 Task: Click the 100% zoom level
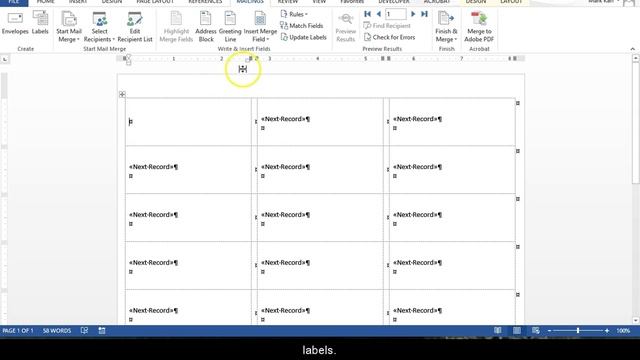[623, 331]
